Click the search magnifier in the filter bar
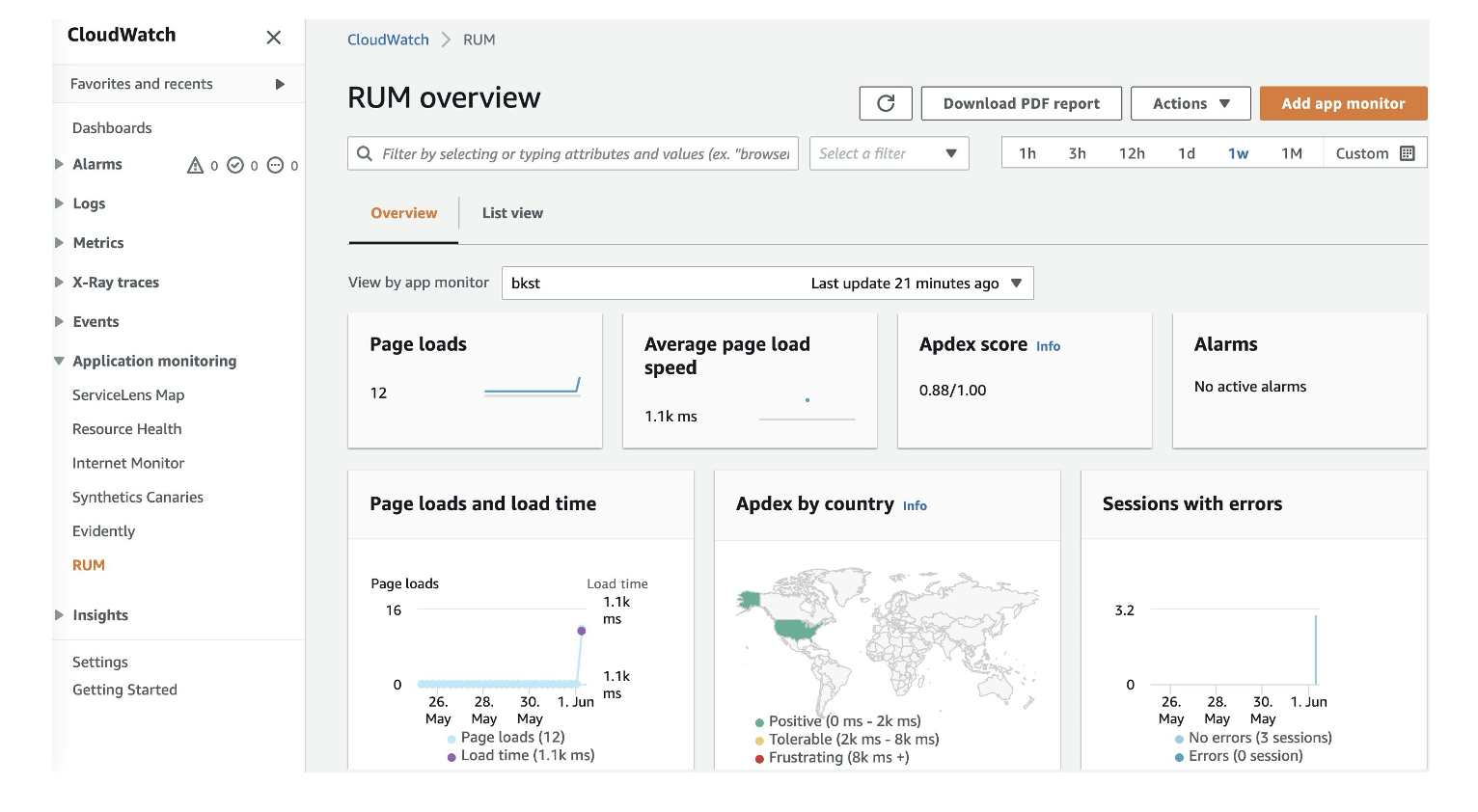The width and height of the screenshot is (1478, 812). click(365, 152)
